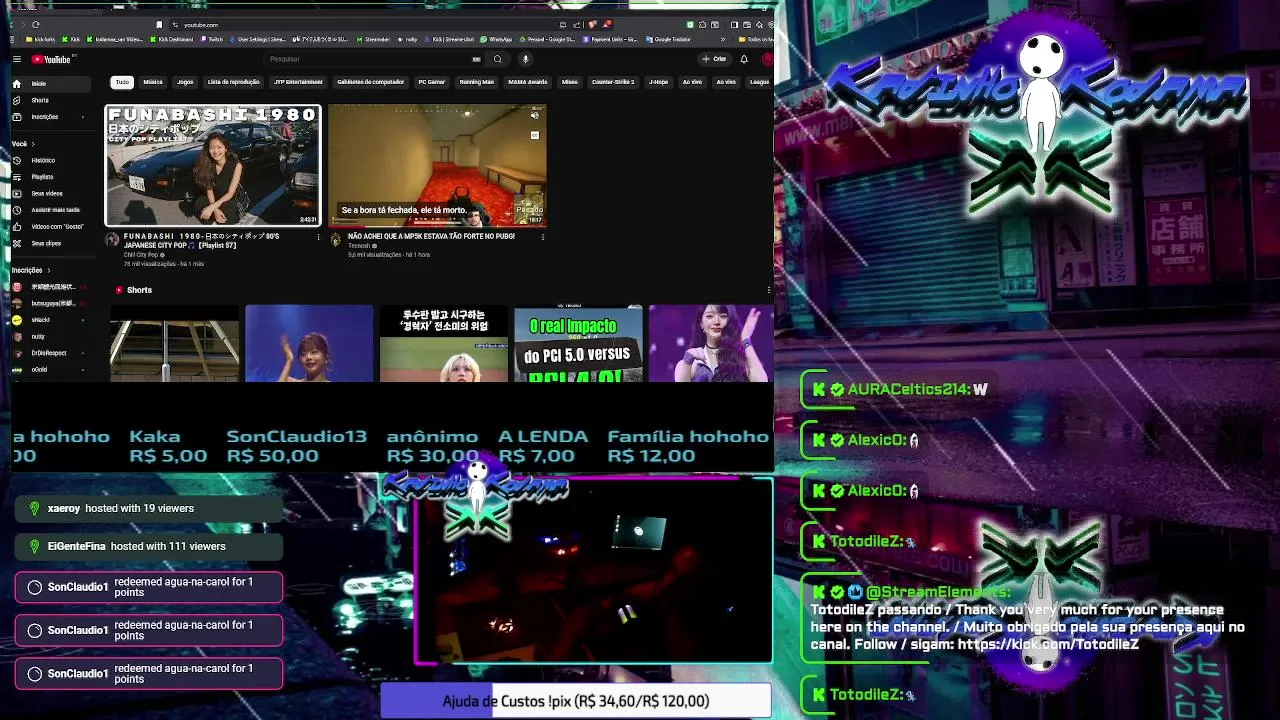Image resolution: width=1280 pixels, height=720 pixels.
Task: Click the YouTube logo
Action: tap(51, 59)
